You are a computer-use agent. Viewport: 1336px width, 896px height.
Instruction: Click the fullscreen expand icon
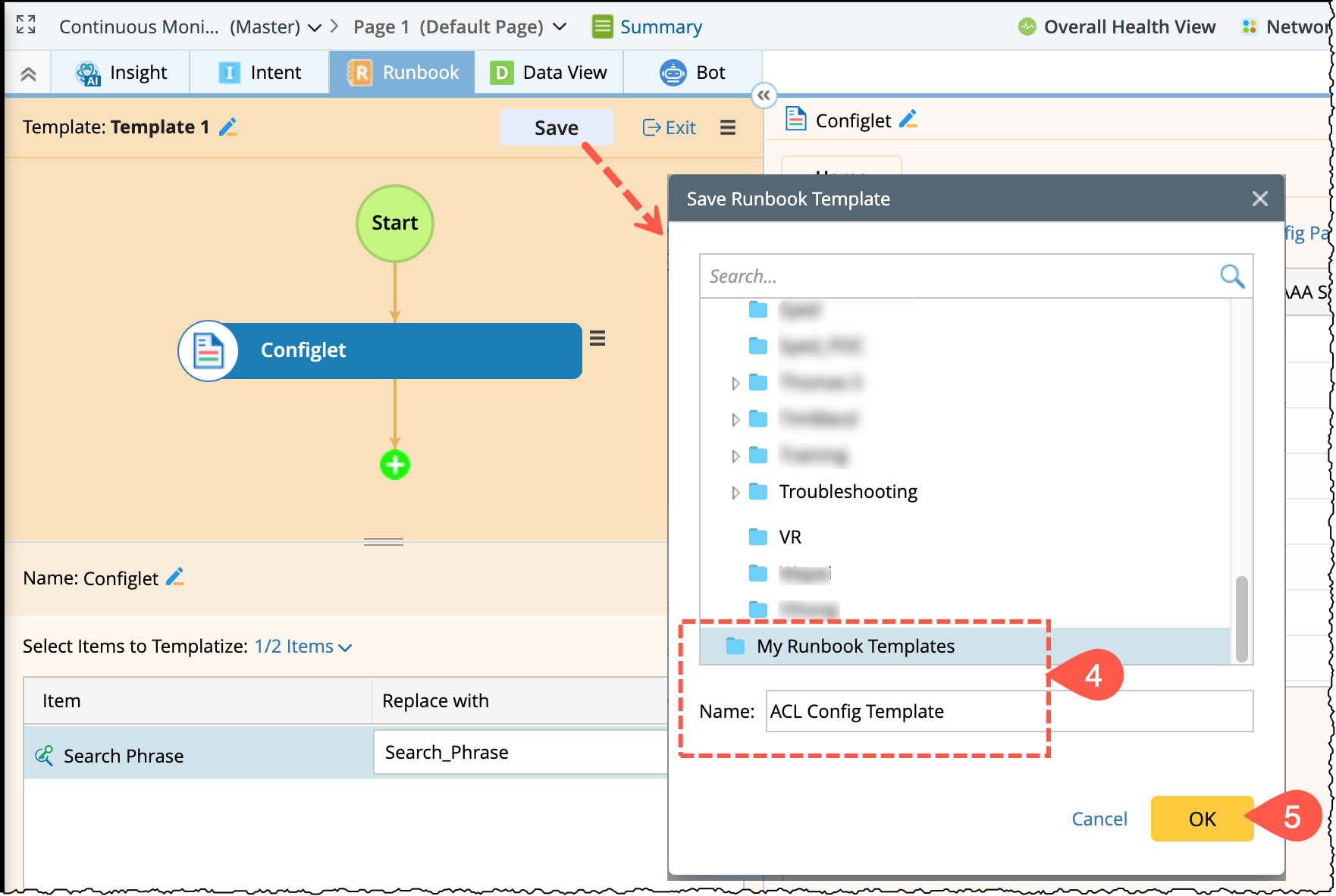click(26, 25)
